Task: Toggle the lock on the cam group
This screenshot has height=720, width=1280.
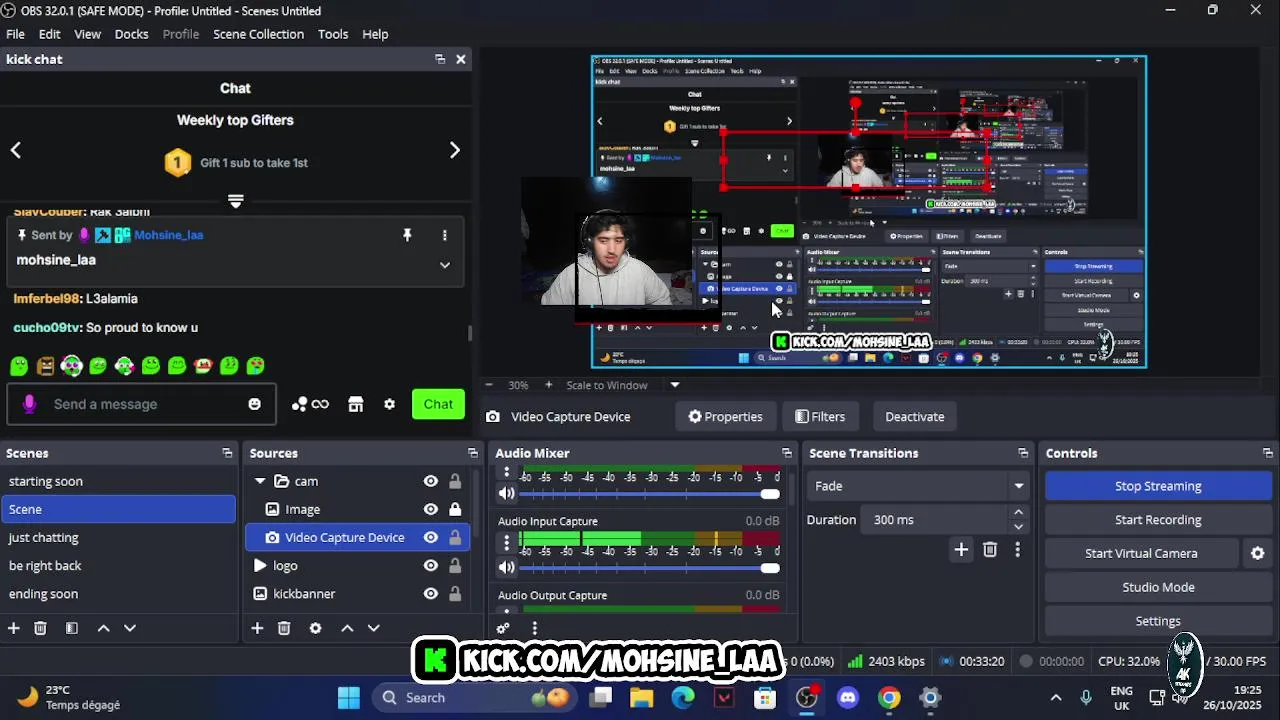Action: tap(455, 481)
